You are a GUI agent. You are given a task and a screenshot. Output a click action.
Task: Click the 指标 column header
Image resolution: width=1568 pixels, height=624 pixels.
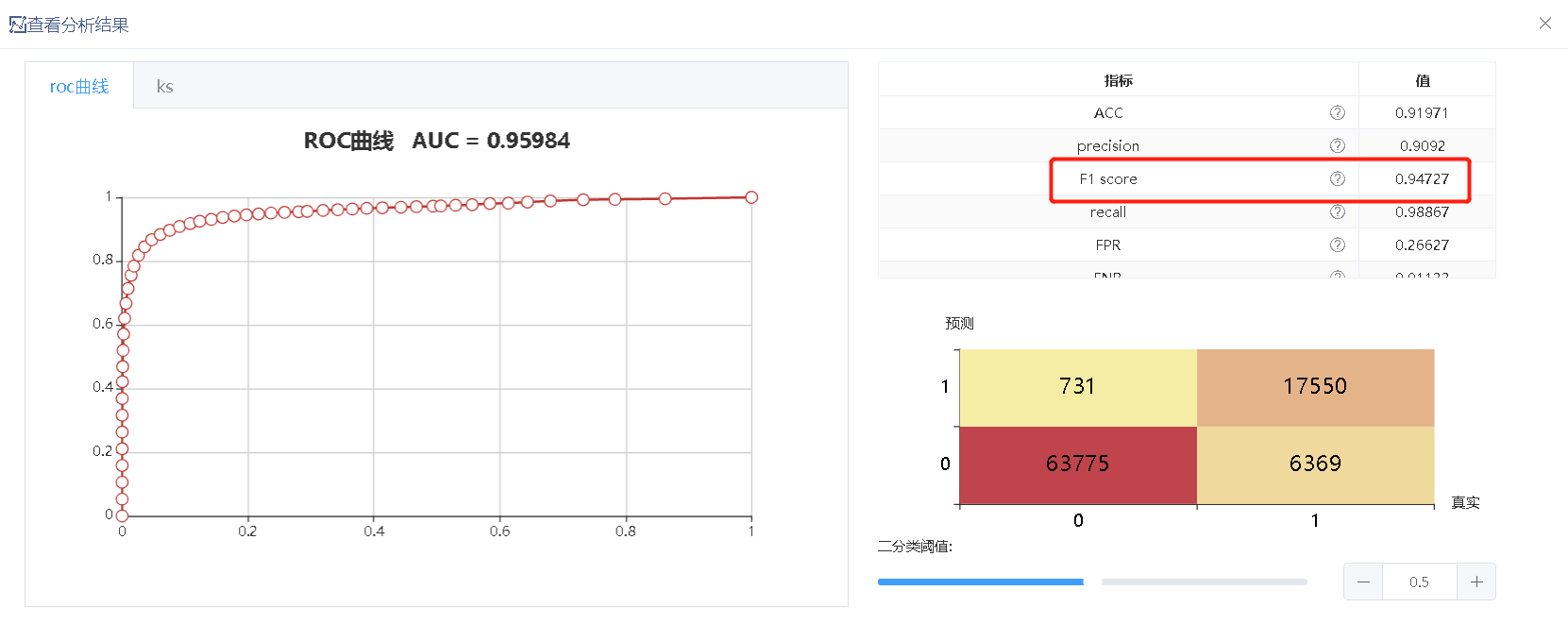pos(1119,80)
